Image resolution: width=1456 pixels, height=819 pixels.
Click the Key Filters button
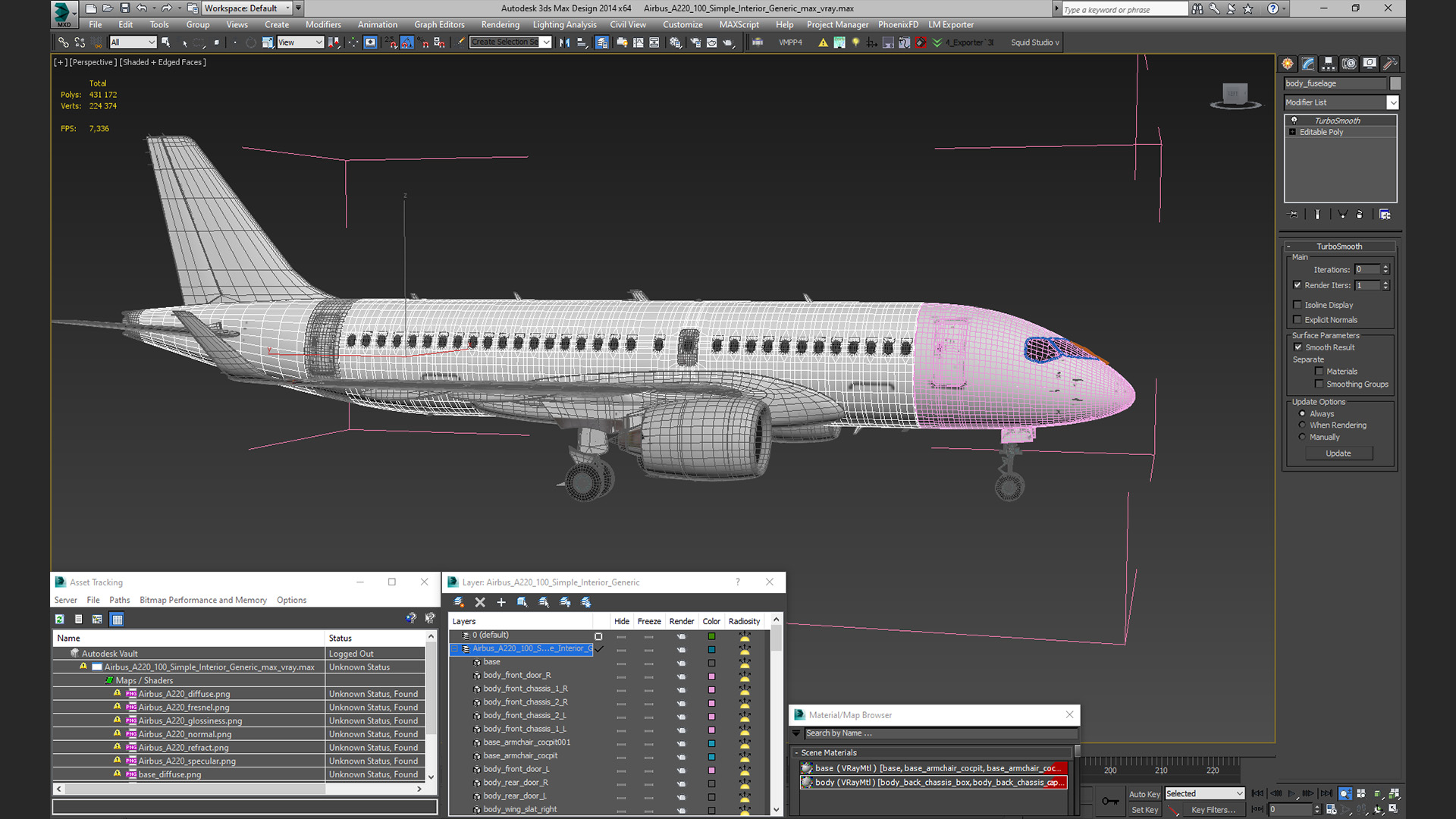1213,810
